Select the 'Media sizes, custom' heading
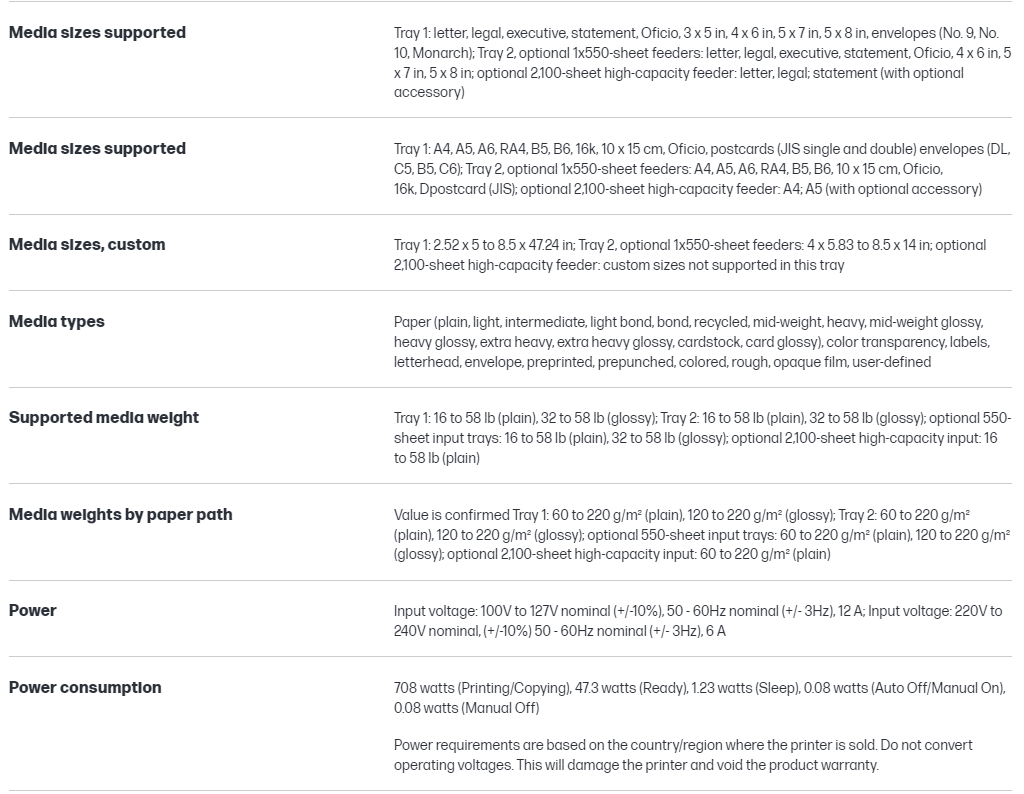The width and height of the screenshot is (1024, 794). (x=87, y=245)
